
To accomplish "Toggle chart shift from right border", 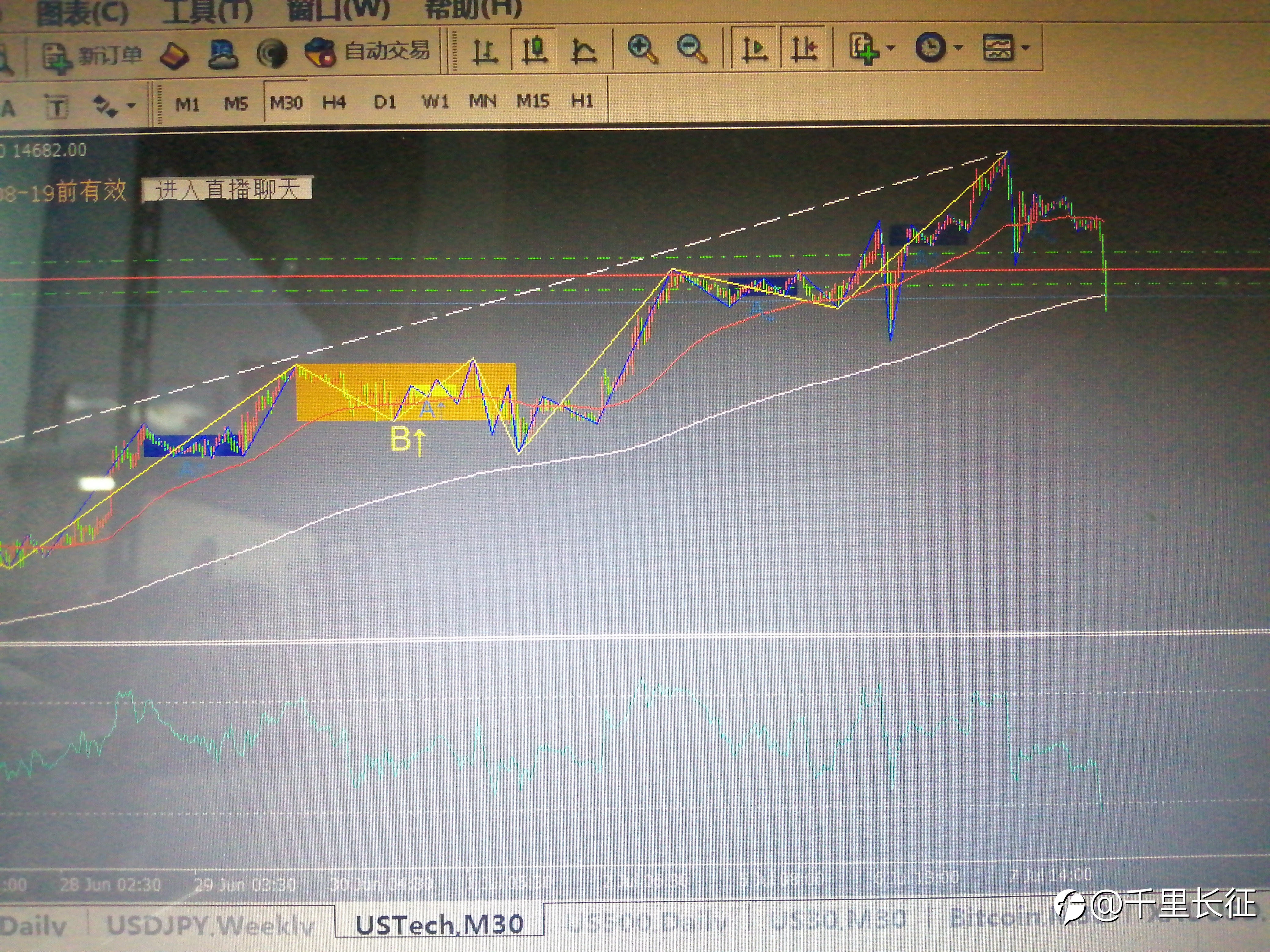I will (804, 48).
